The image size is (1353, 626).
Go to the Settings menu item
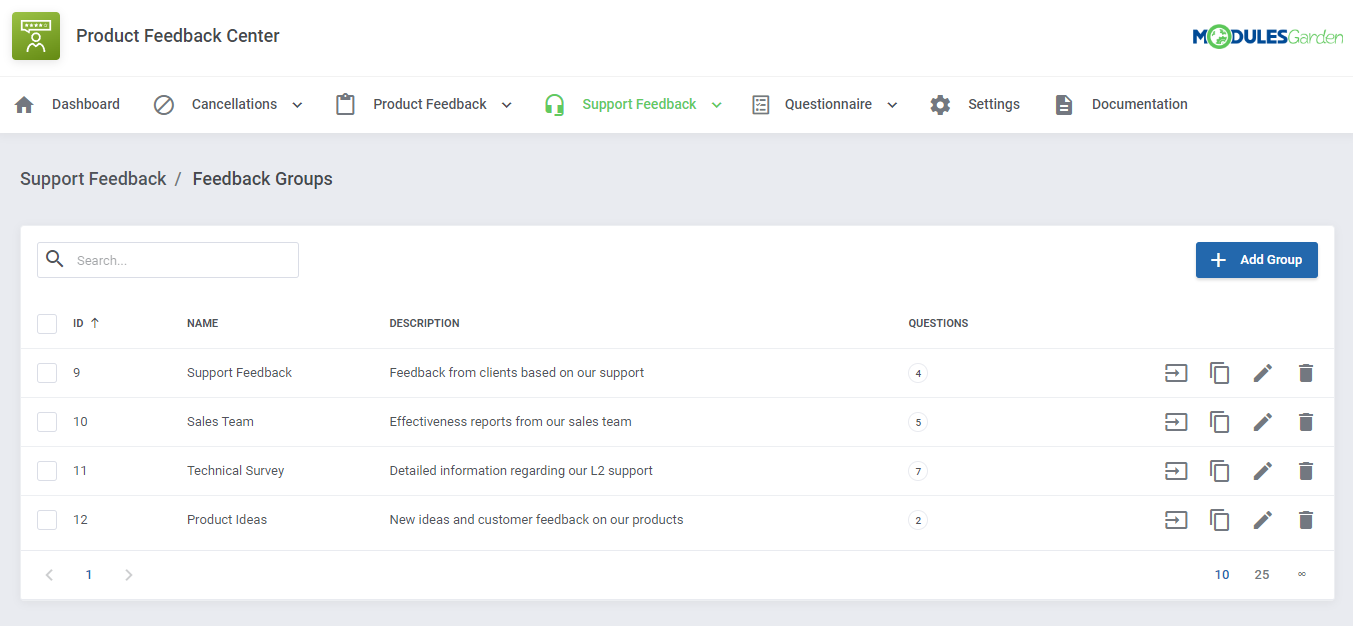click(994, 103)
